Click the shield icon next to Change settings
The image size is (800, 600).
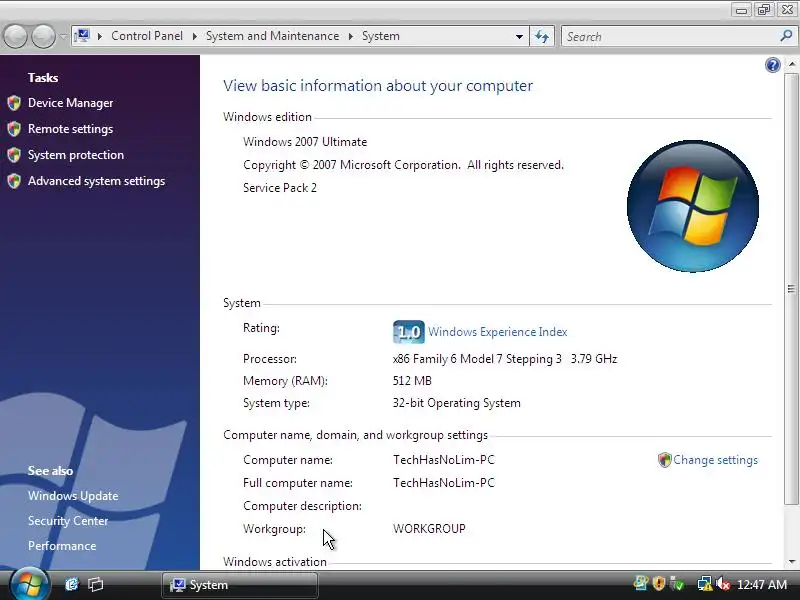coord(664,460)
